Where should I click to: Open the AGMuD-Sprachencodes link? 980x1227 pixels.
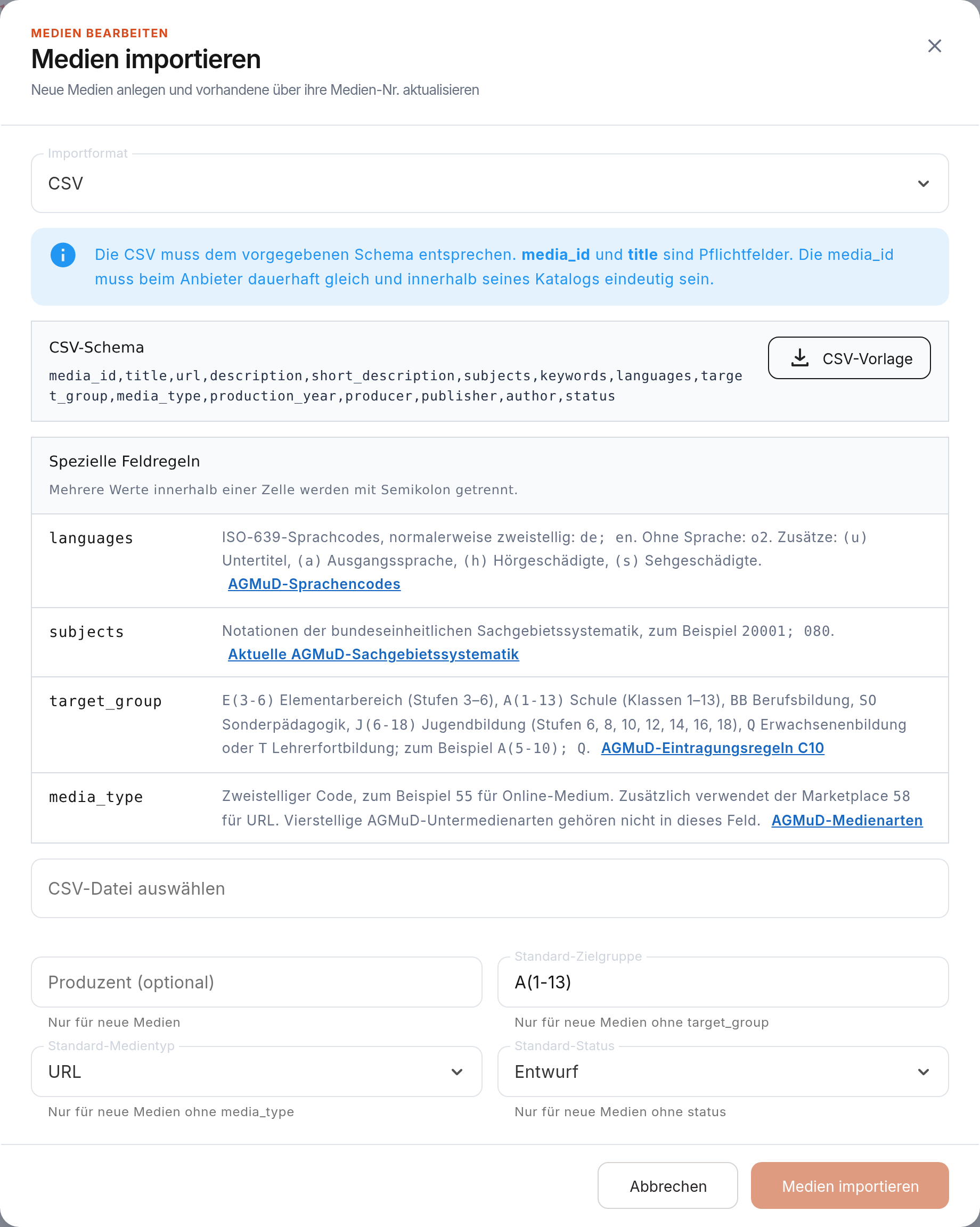[x=314, y=584]
